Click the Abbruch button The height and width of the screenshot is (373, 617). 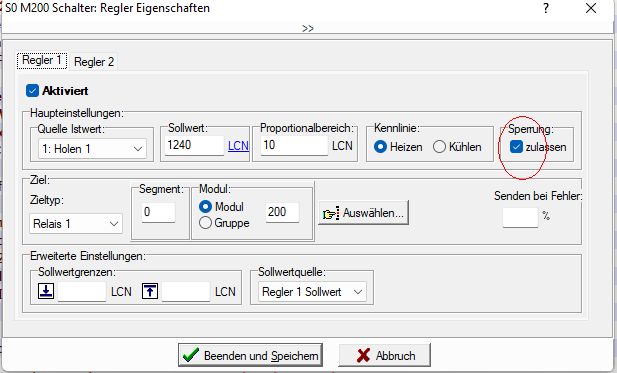tap(384, 355)
